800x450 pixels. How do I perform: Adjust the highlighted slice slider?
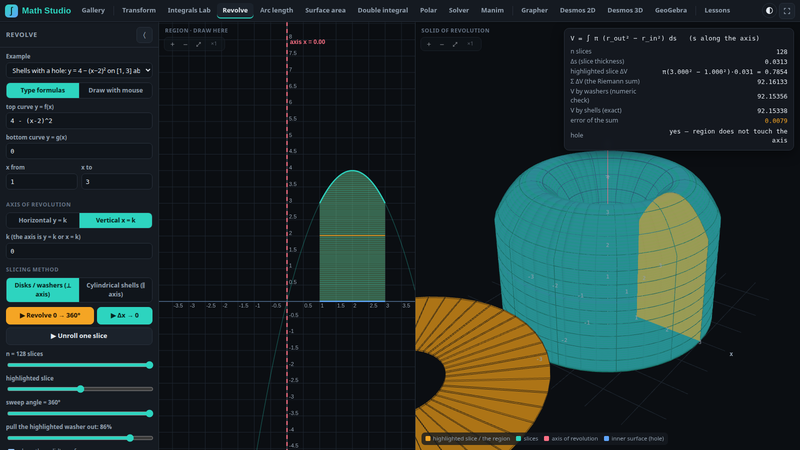click(x=79, y=389)
